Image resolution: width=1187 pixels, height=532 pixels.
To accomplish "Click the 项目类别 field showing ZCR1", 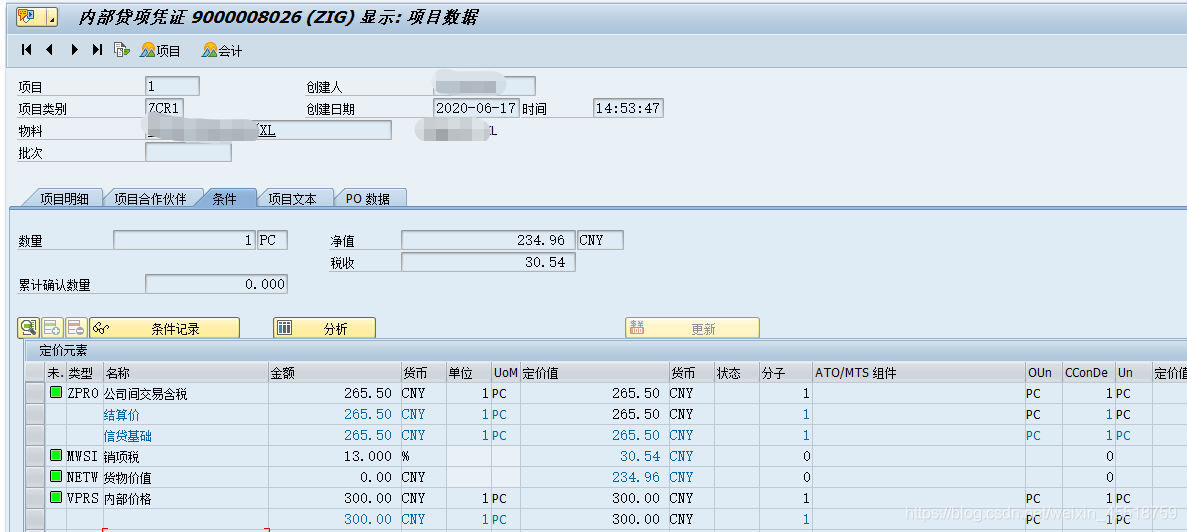I will (164, 107).
